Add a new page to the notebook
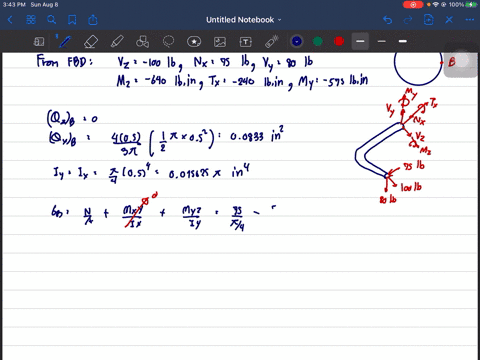Viewport: 480px width, 360px height. [x=428, y=20]
